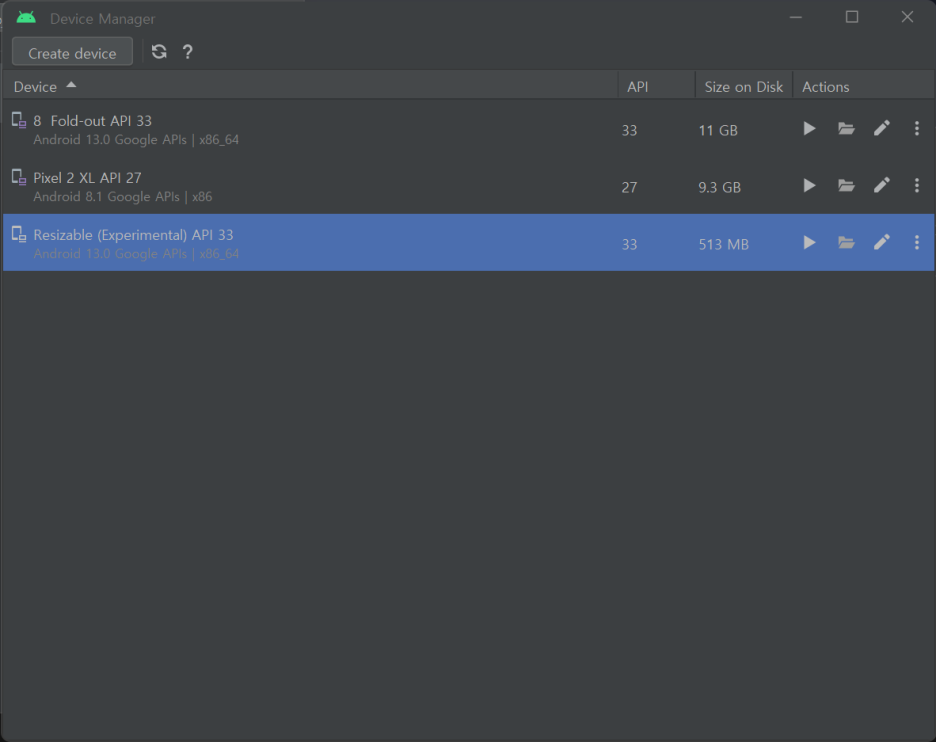Screen dimensions: 936x742
Task: Click the Create device button
Action: 72,53
